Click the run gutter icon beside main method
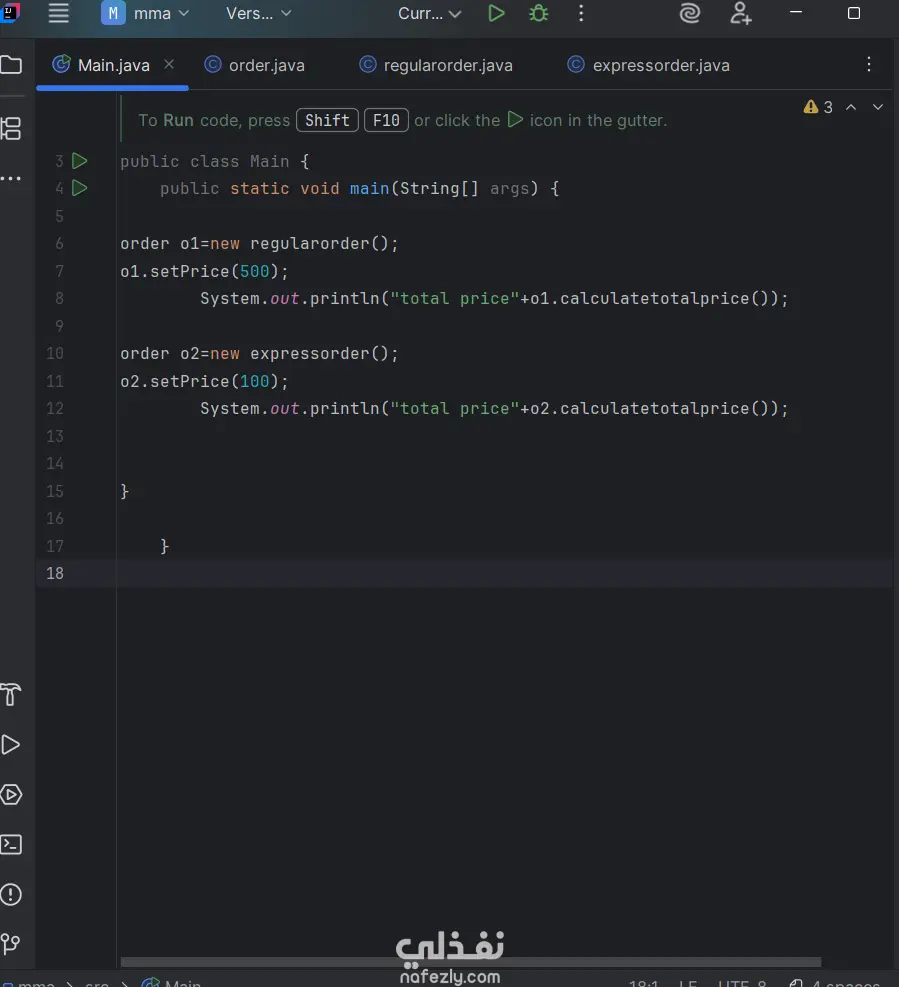Image resolution: width=899 pixels, height=987 pixels. tap(79, 188)
